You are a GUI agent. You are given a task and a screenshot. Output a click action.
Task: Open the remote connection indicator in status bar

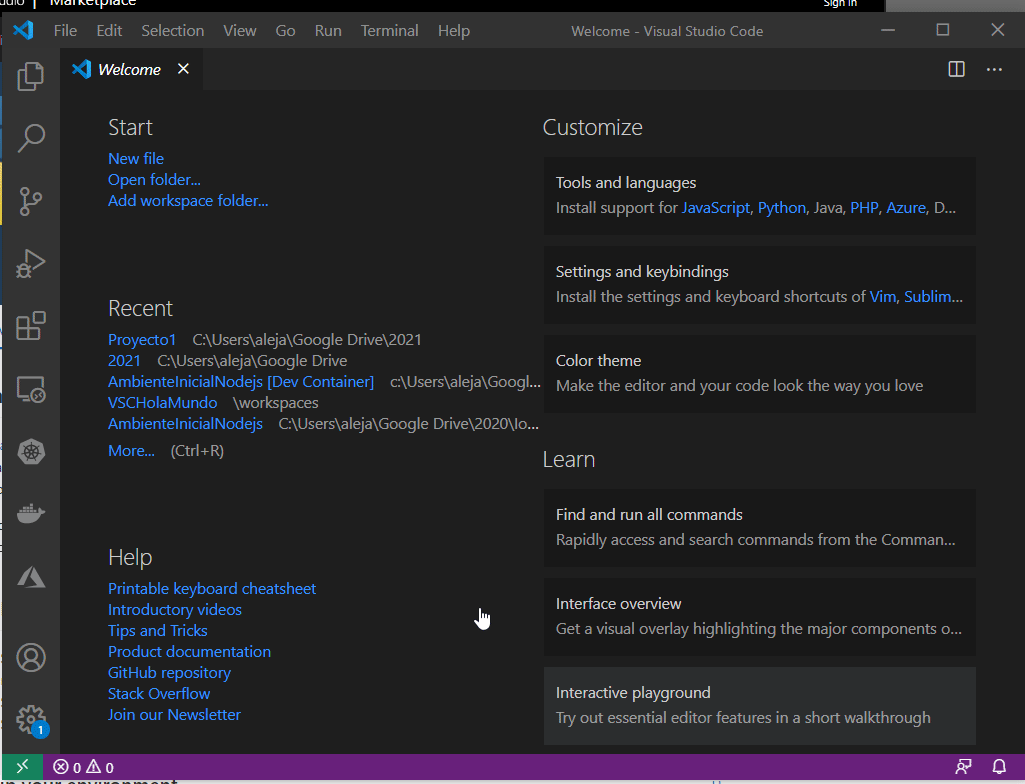click(20, 766)
